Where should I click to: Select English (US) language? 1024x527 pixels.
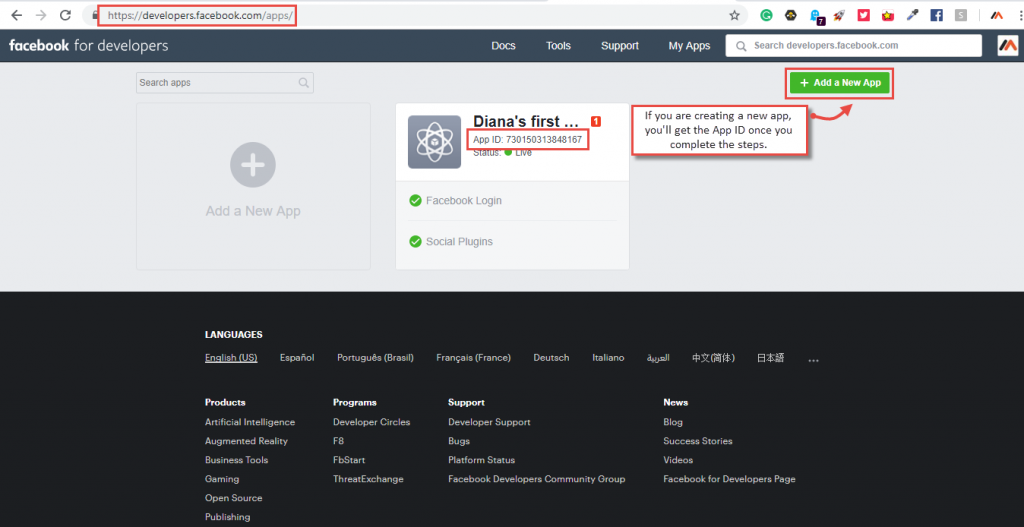[231, 358]
